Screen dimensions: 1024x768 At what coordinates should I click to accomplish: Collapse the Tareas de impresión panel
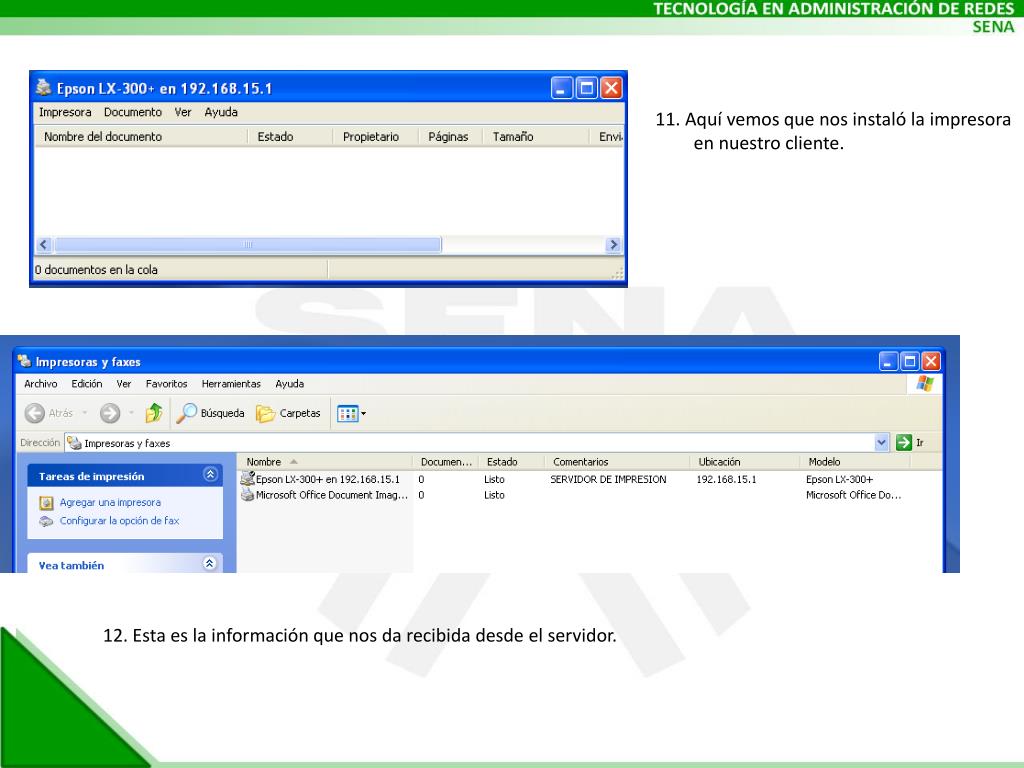(210, 475)
